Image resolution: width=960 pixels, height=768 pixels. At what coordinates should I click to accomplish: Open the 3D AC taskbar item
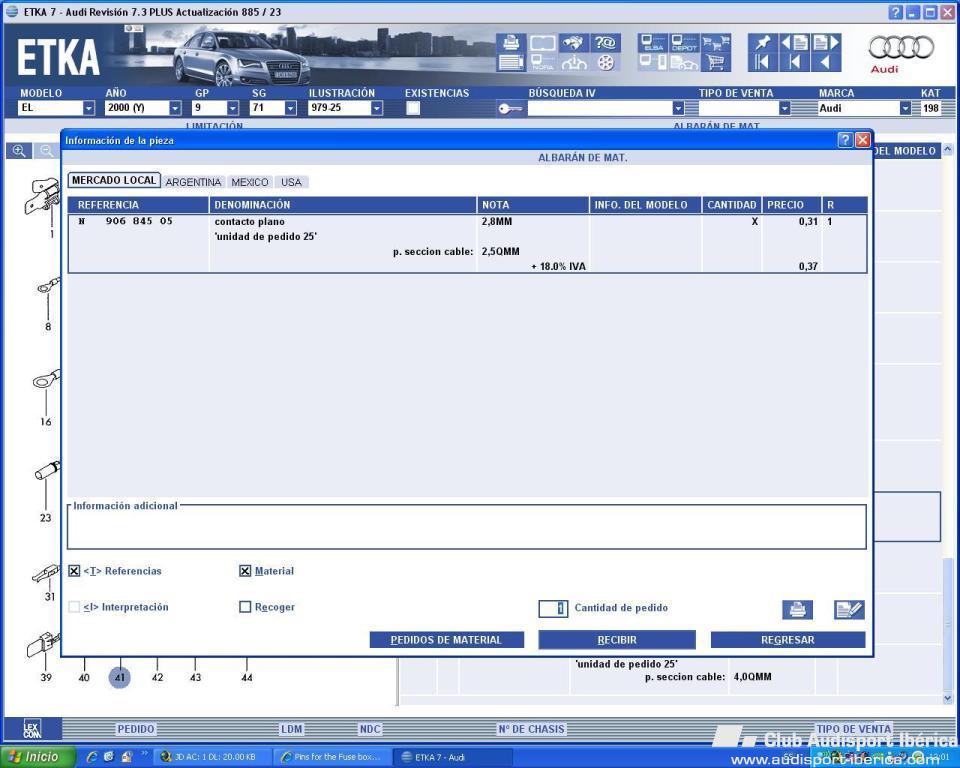pos(211,757)
